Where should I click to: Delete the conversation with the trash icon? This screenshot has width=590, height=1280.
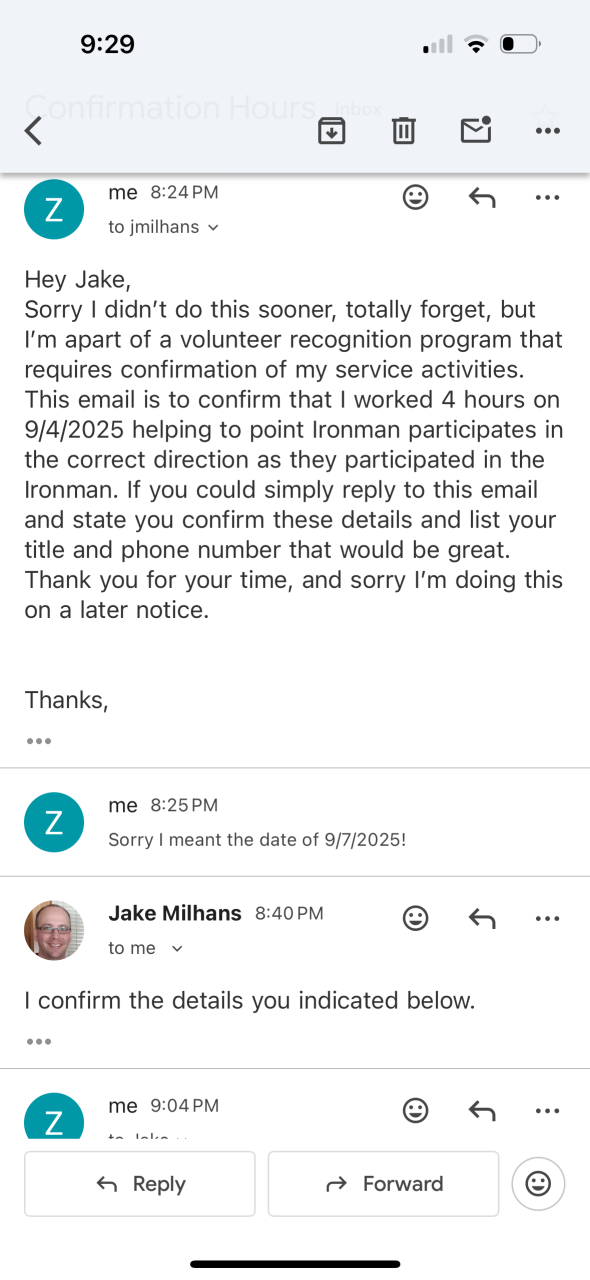[403, 130]
